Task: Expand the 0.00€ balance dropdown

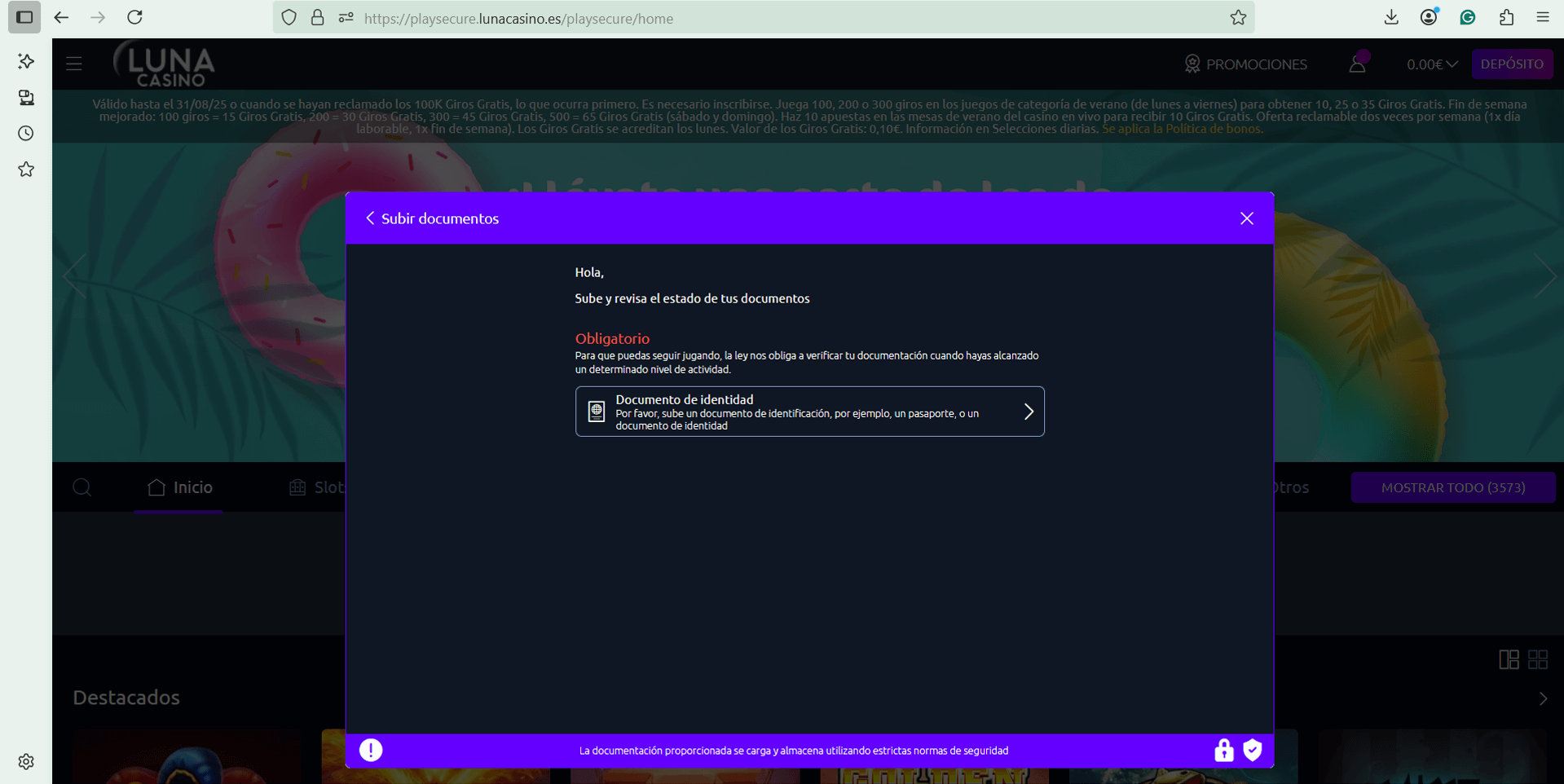Action: pos(1432,64)
